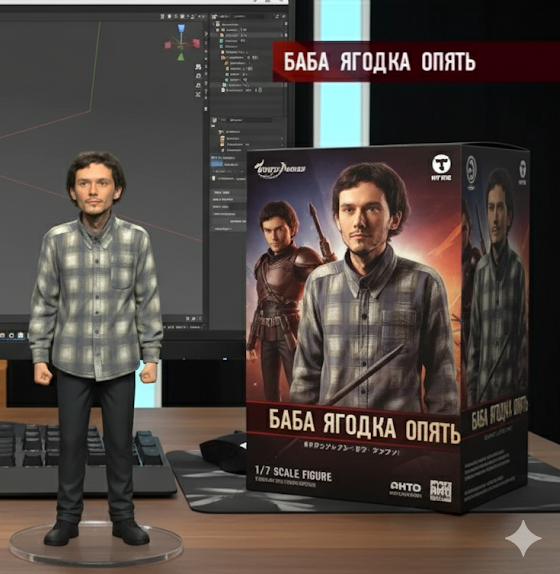Click the blue Z-axis handle on the viewport gizmo

(182, 29)
